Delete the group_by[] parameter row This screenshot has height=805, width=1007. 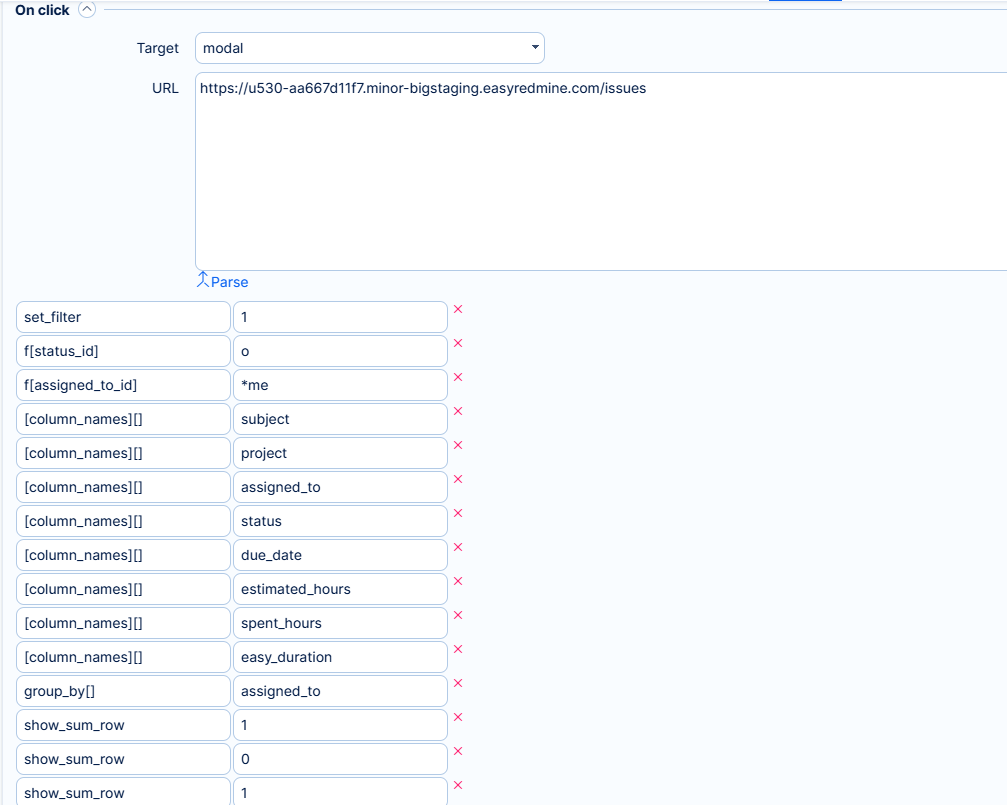458,683
